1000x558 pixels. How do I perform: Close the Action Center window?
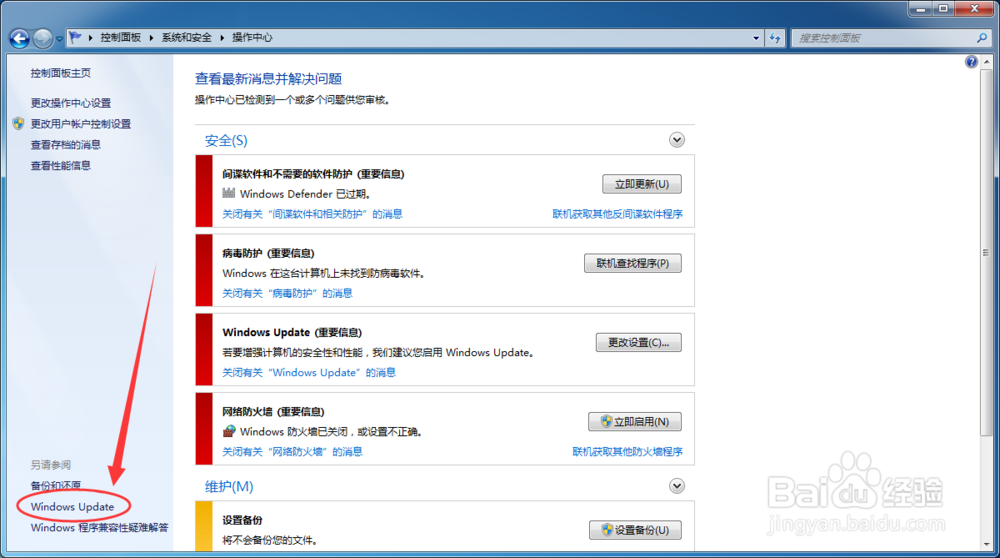coord(974,9)
